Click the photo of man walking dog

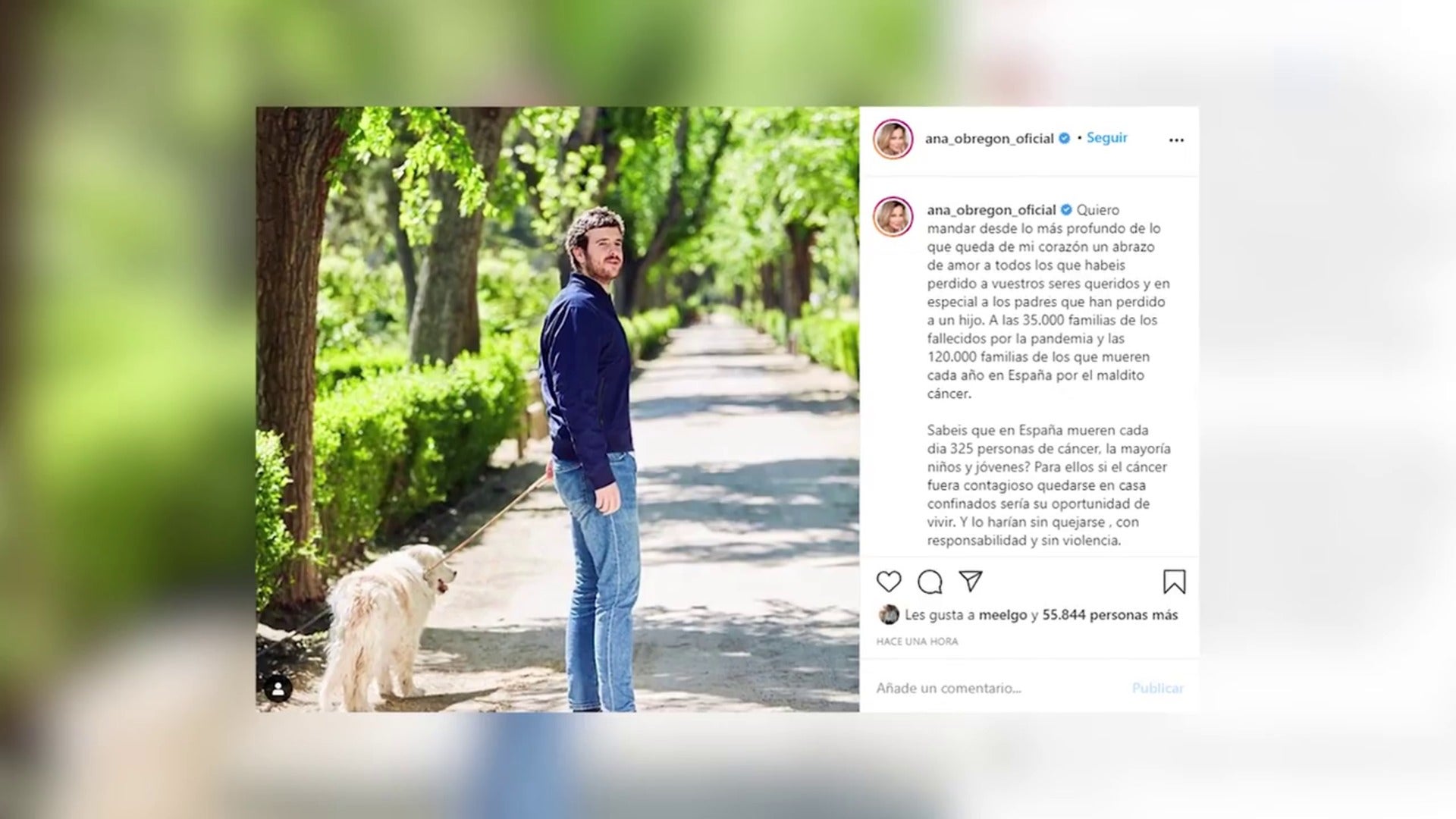(x=557, y=409)
